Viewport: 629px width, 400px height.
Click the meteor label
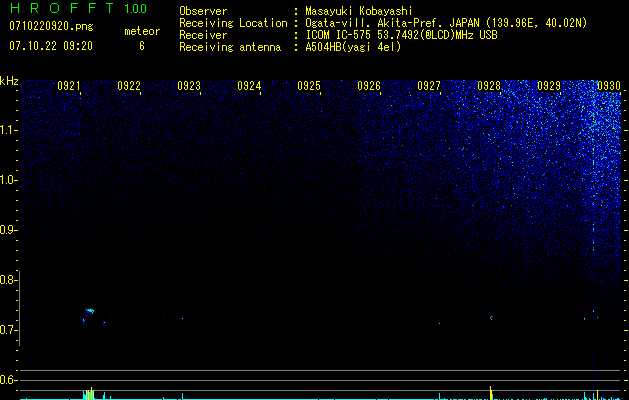pos(142,31)
